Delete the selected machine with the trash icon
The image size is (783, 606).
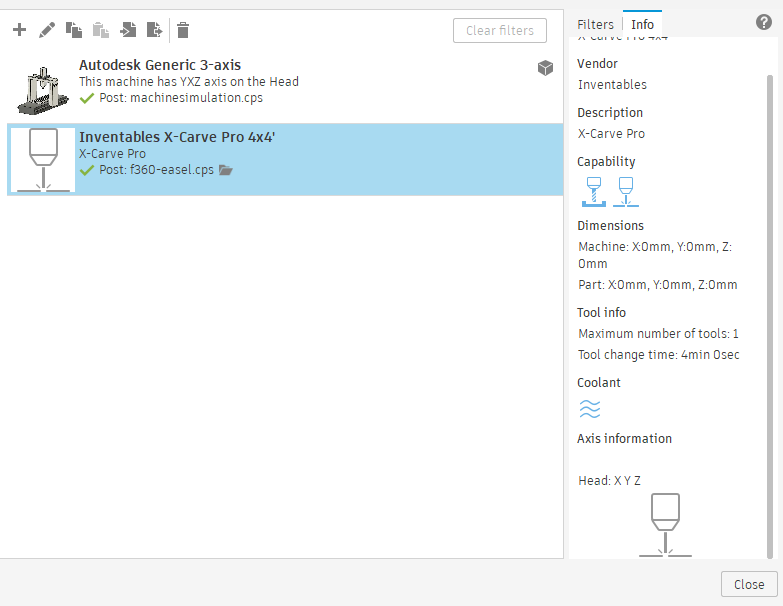183,30
